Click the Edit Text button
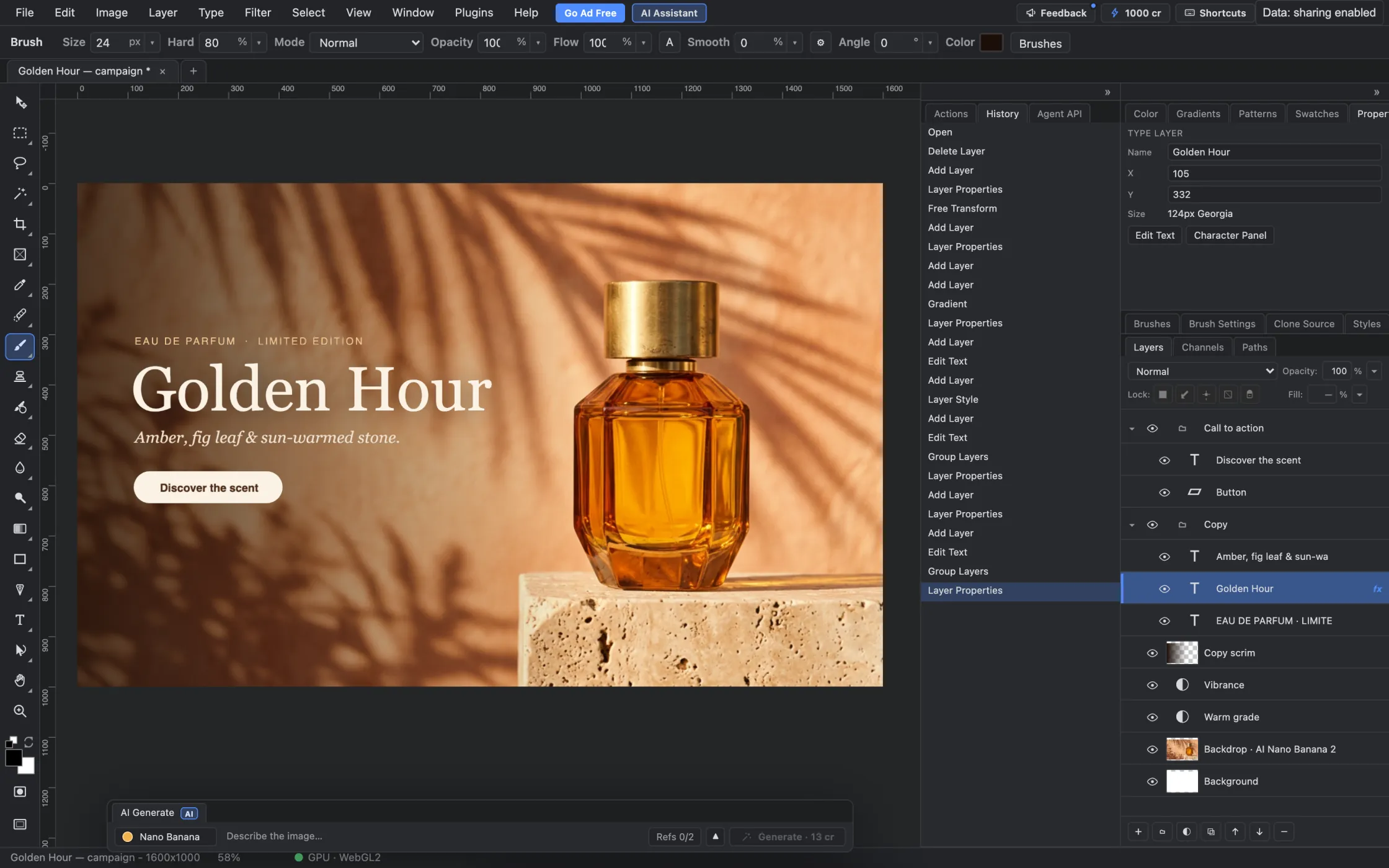This screenshot has height=868, width=1389. coord(1155,236)
